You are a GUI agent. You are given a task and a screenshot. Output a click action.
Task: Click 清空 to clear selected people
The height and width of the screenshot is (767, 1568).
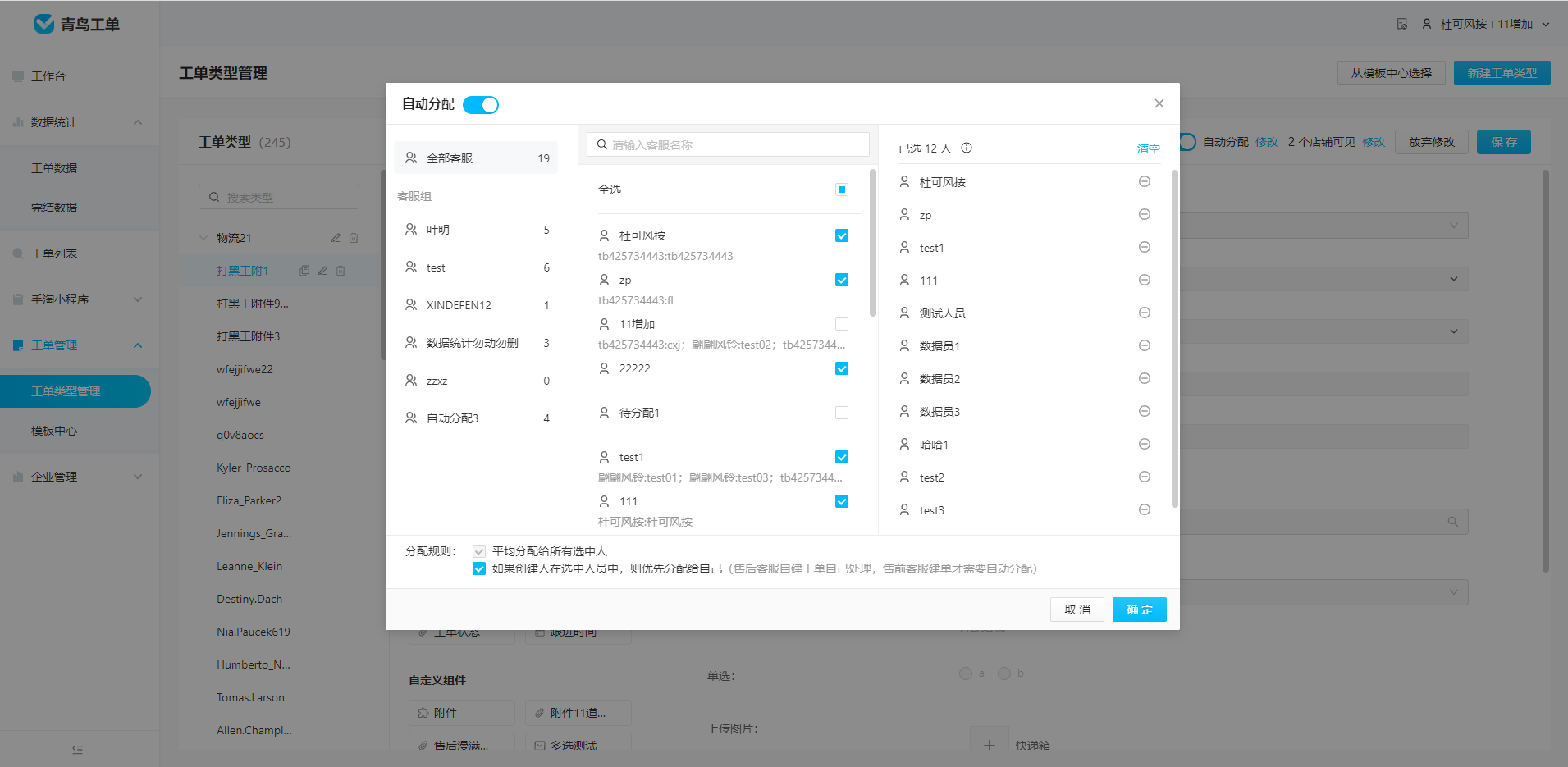1148,148
